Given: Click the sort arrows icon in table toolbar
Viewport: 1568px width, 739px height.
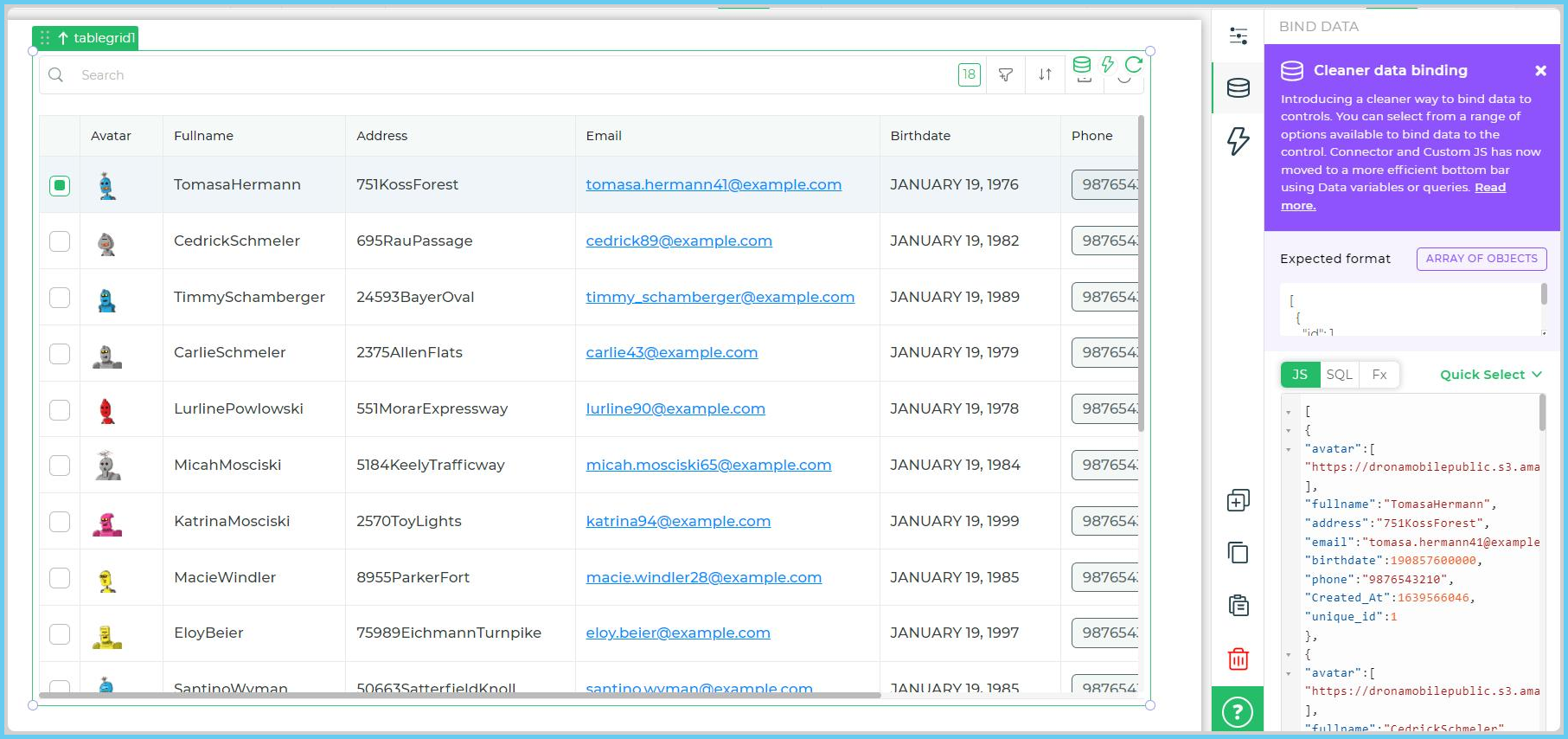Looking at the screenshot, I should [x=1045, y=75].
